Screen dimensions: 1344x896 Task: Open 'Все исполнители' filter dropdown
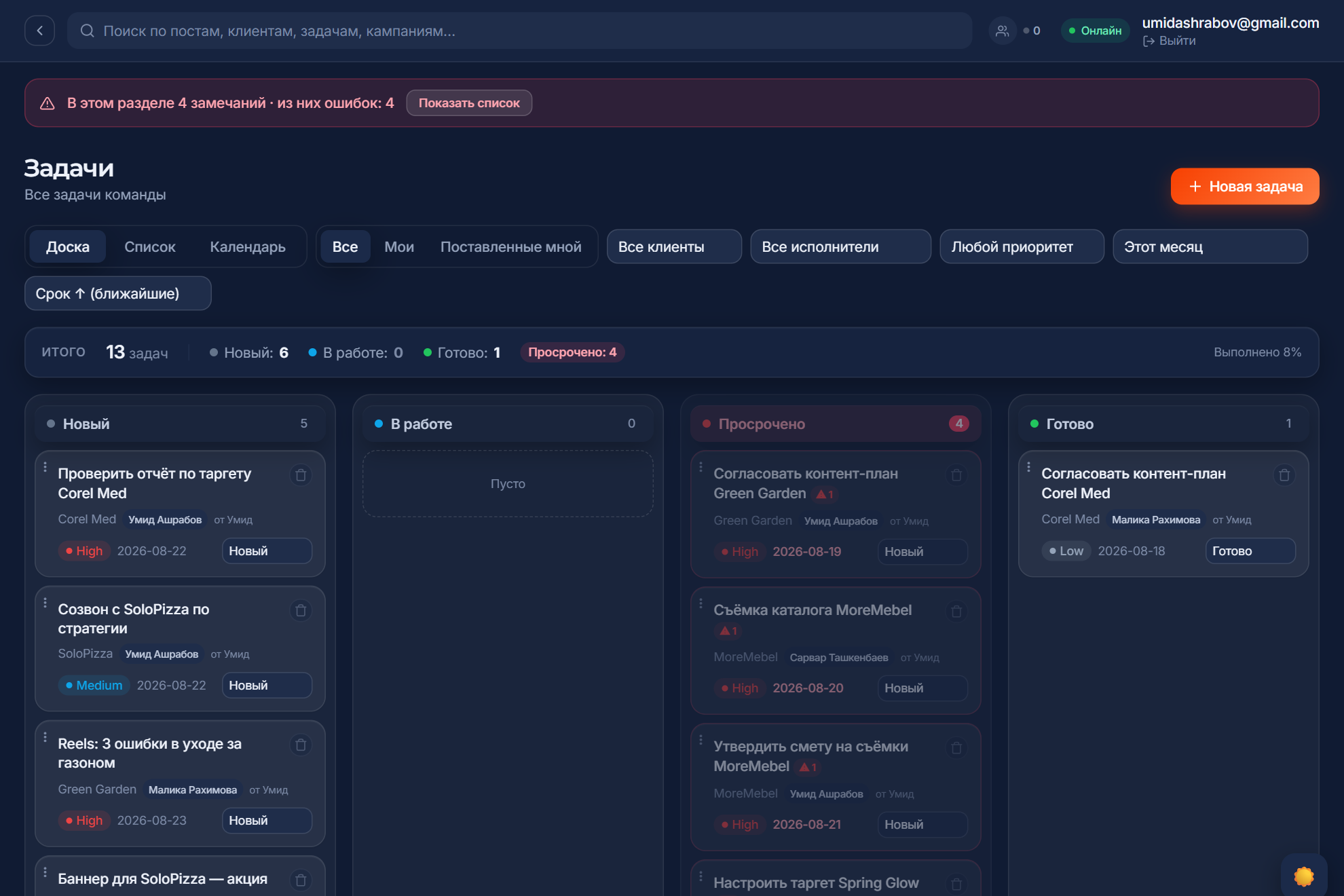coord(840,246)
